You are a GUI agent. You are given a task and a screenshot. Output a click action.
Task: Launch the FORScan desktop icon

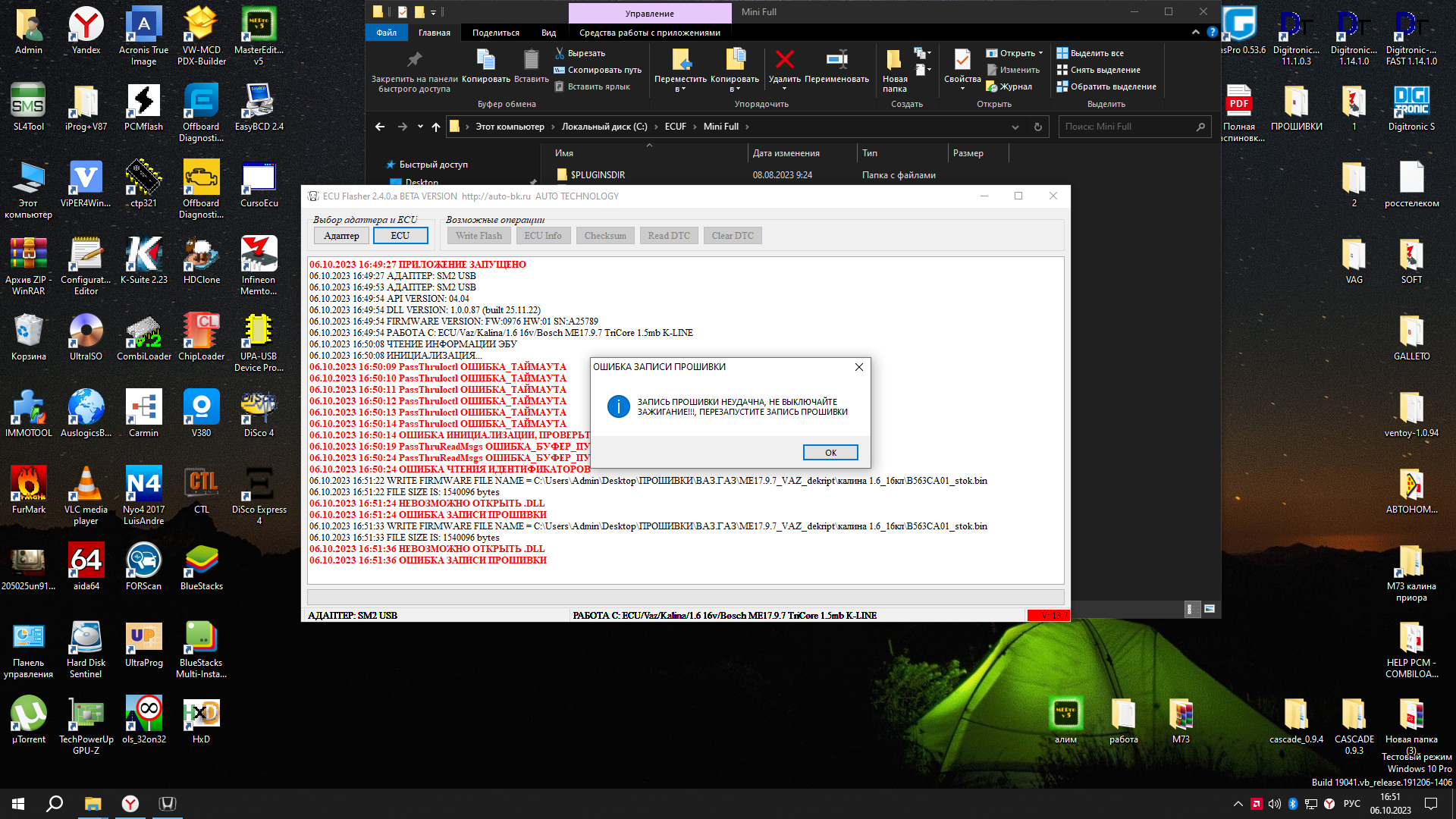[x=143, y=561]
